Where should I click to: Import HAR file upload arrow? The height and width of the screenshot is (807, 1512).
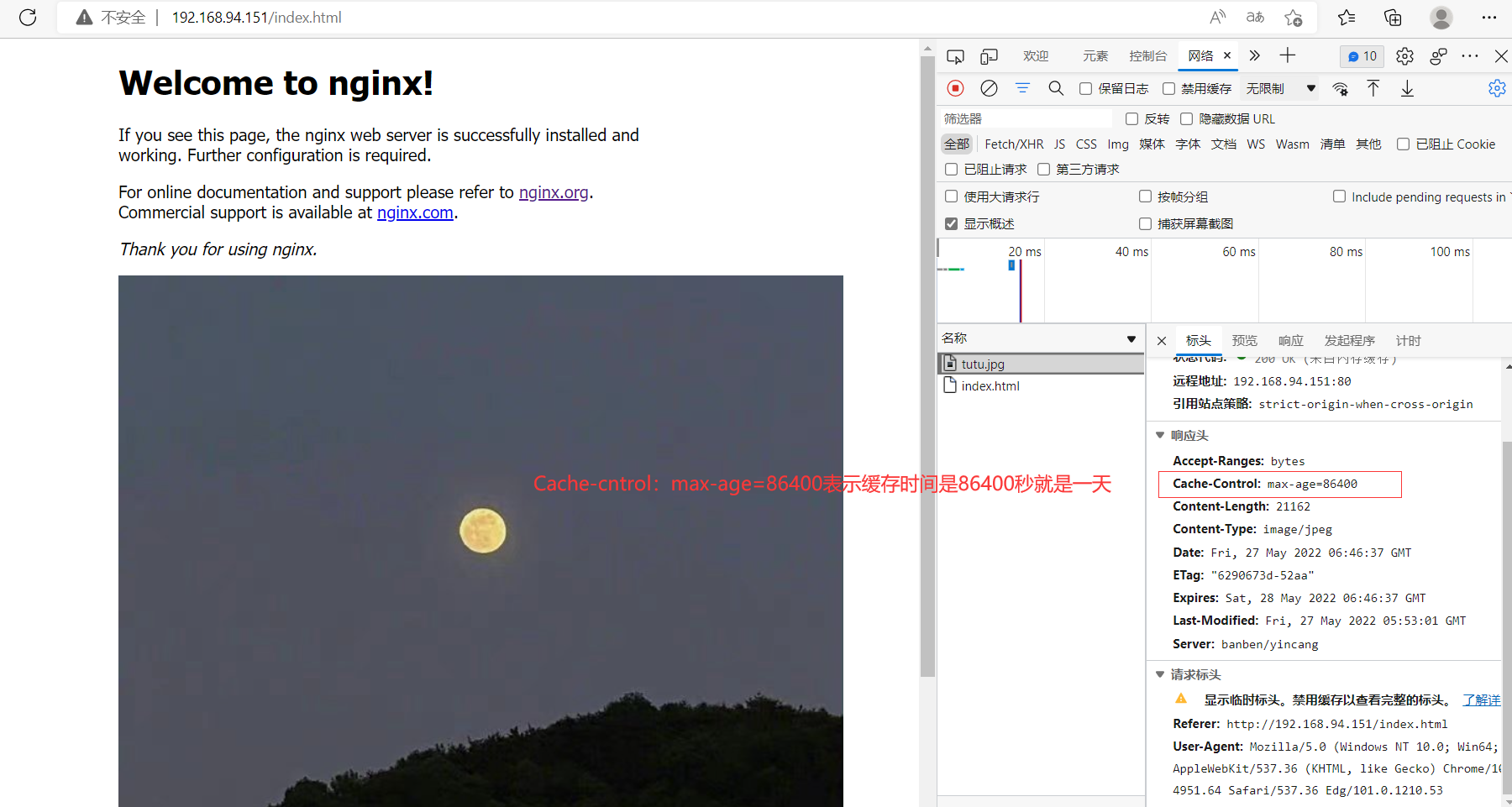pyautogui.click(x=1373, y=88)
